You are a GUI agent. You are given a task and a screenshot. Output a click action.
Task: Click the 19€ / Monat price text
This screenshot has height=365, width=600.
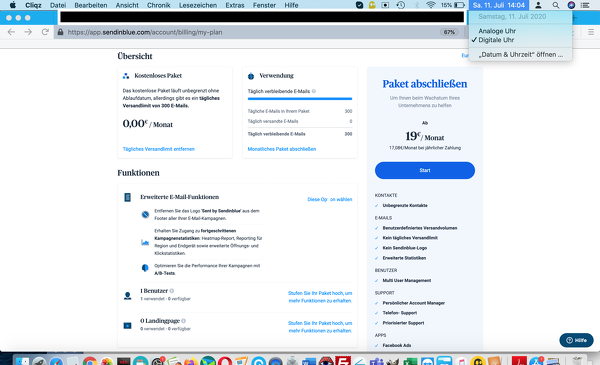pyautogui.click(x=425, y=136)
